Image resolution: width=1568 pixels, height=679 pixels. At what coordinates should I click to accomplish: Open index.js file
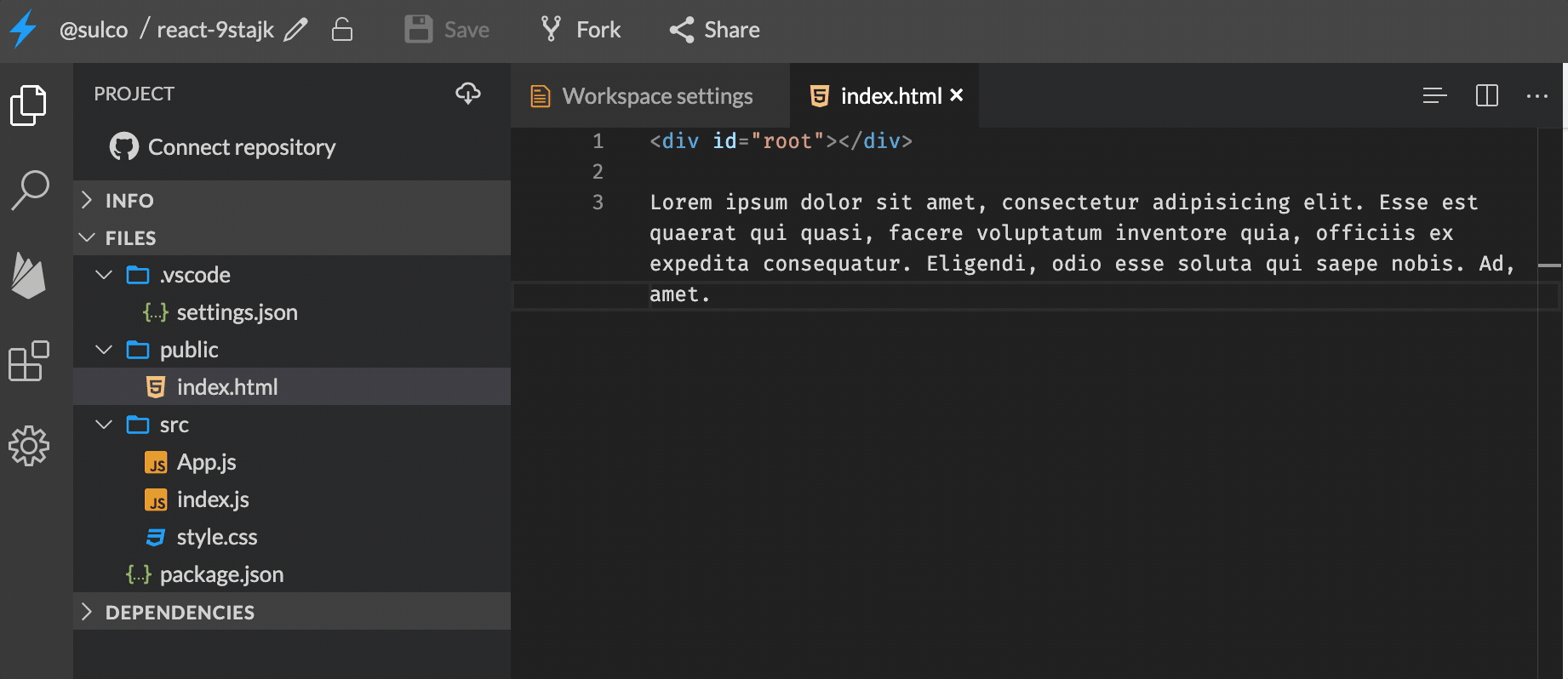click(292, 499)
